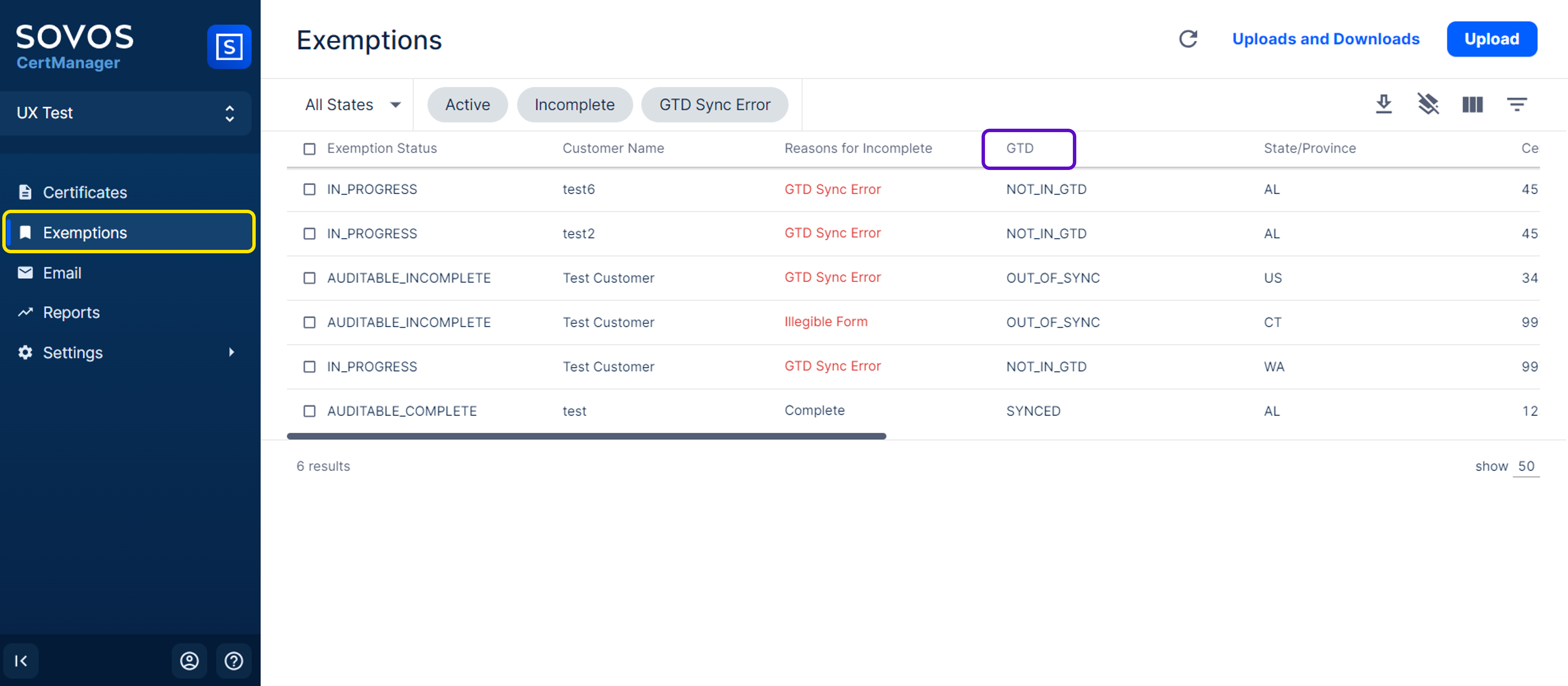Click the download icon above the table
Viewport: 1568px width, 686px height.
(1384, 104)
